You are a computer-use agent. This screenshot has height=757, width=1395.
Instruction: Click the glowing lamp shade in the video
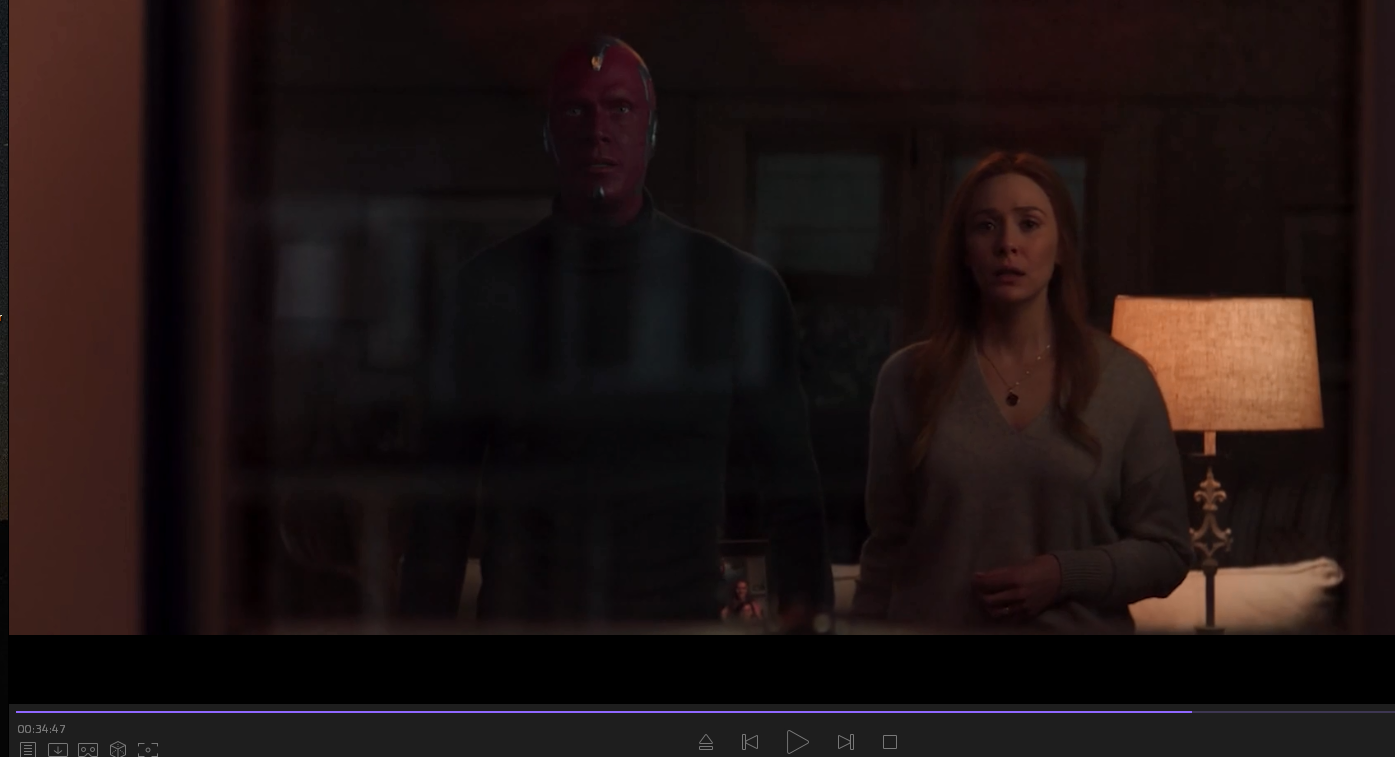coord(1216,362)
